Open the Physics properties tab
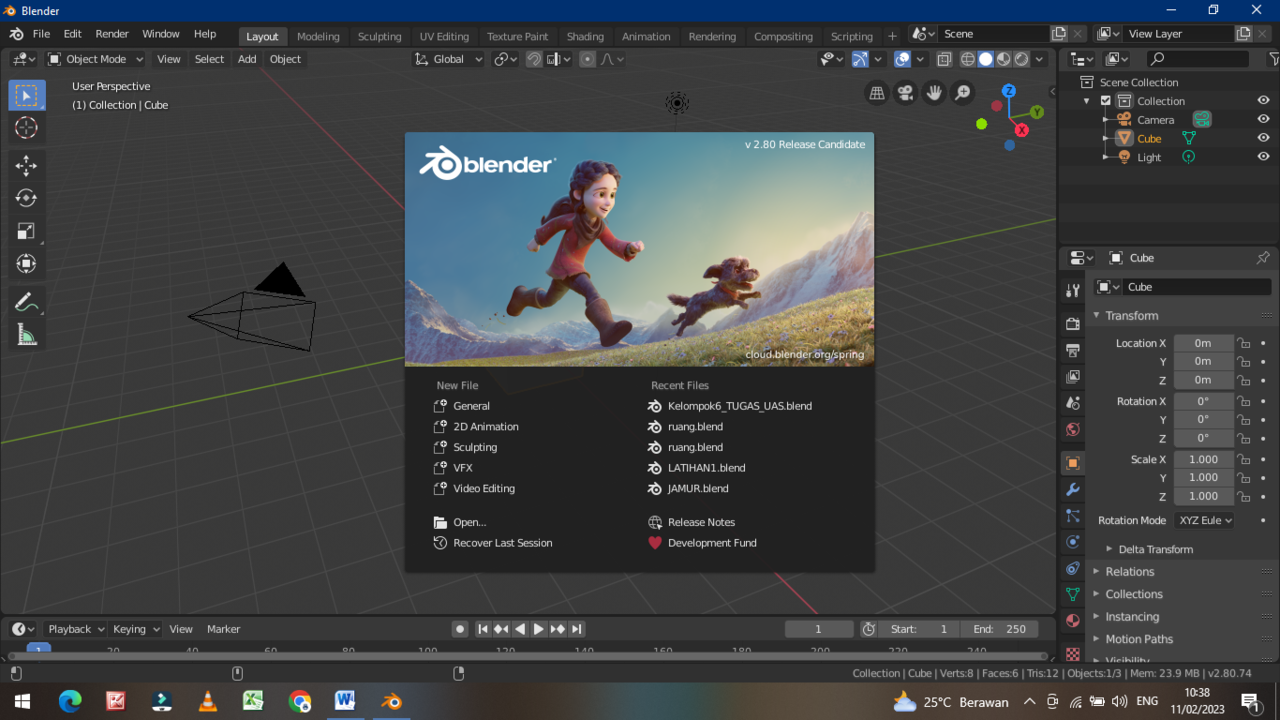The height and width of the screenshot is (720, 1280). [1073, 542]
